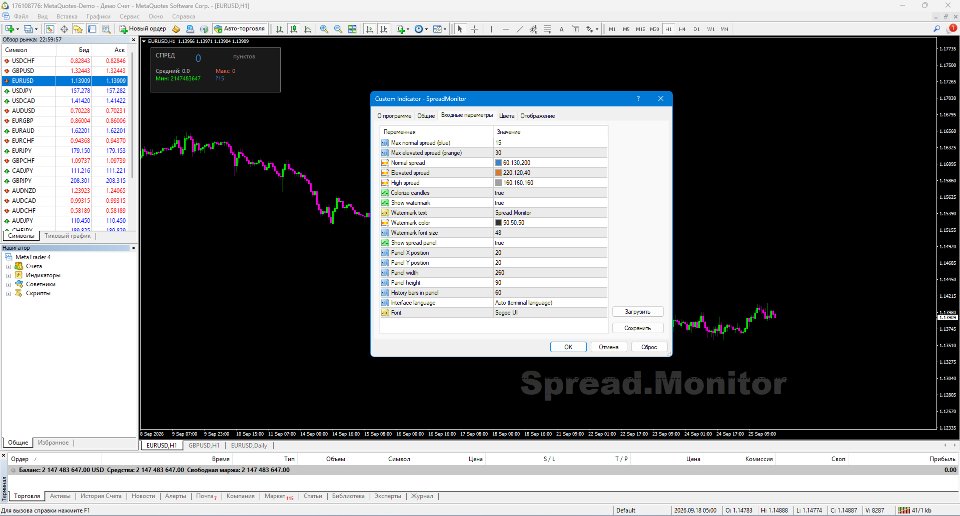Open the red notification badge icon
960x516 pixels.
click(953, 28)
